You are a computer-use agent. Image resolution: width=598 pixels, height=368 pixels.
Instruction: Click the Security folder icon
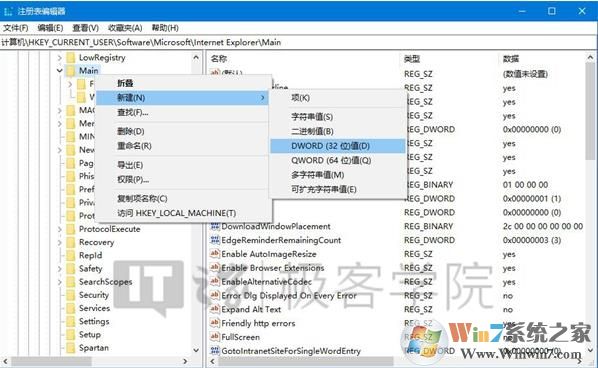coord(71,295)
